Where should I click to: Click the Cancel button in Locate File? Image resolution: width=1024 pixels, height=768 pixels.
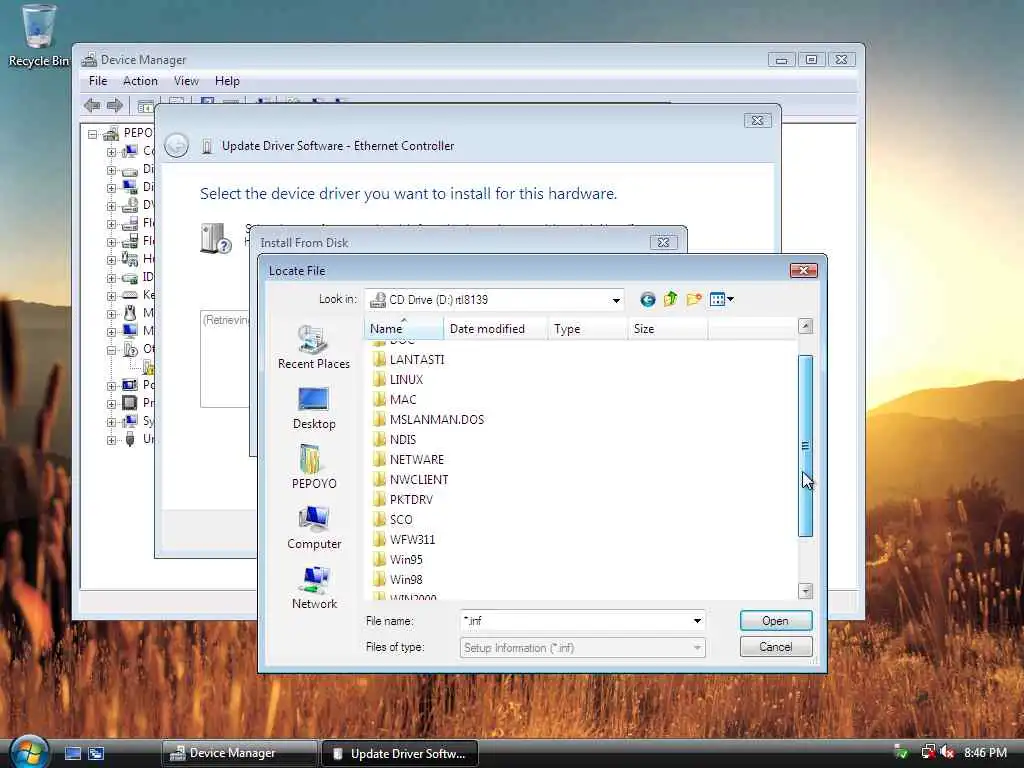776,647
